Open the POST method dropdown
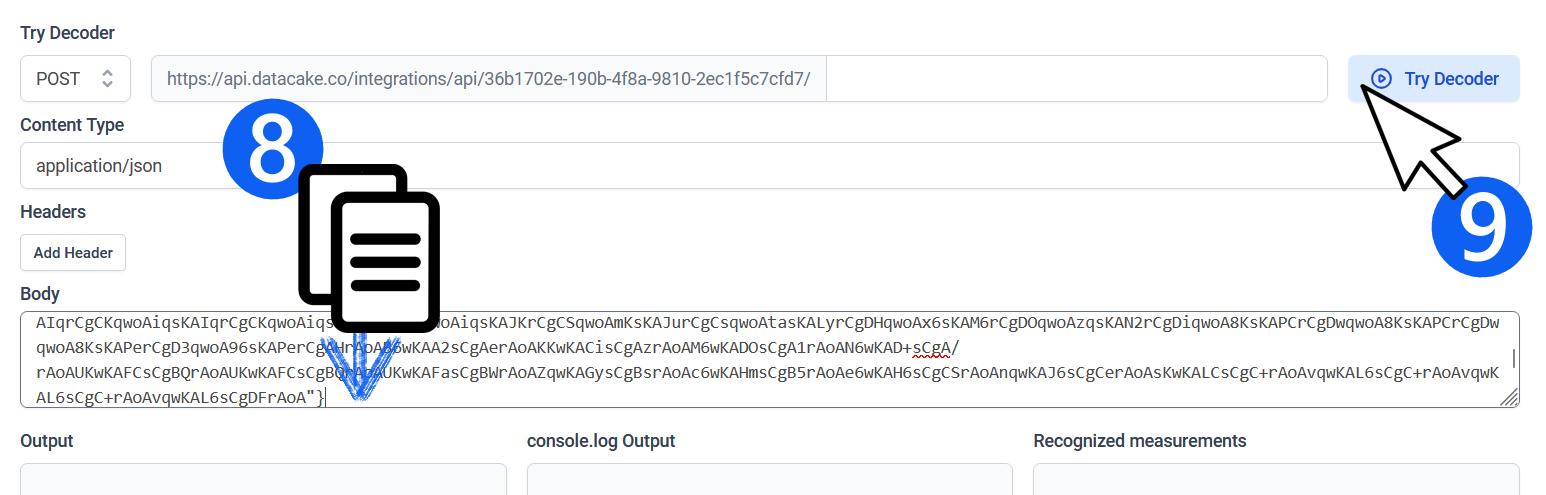Image resolution: width=1546 pixels, height=495 pixels. 75,78
